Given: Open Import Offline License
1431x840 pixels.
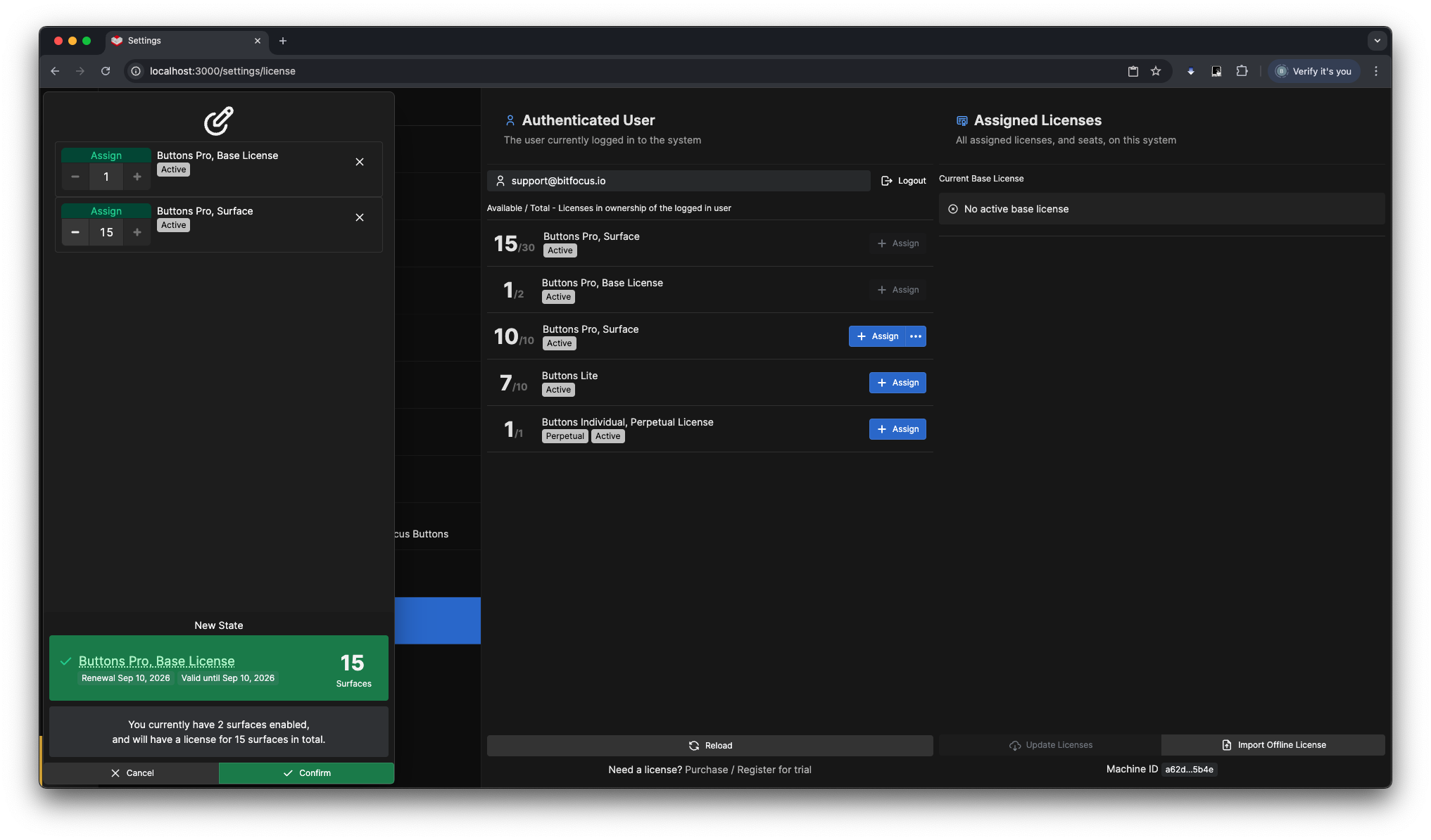Looking at the screenshot, I should point(1273,745).
